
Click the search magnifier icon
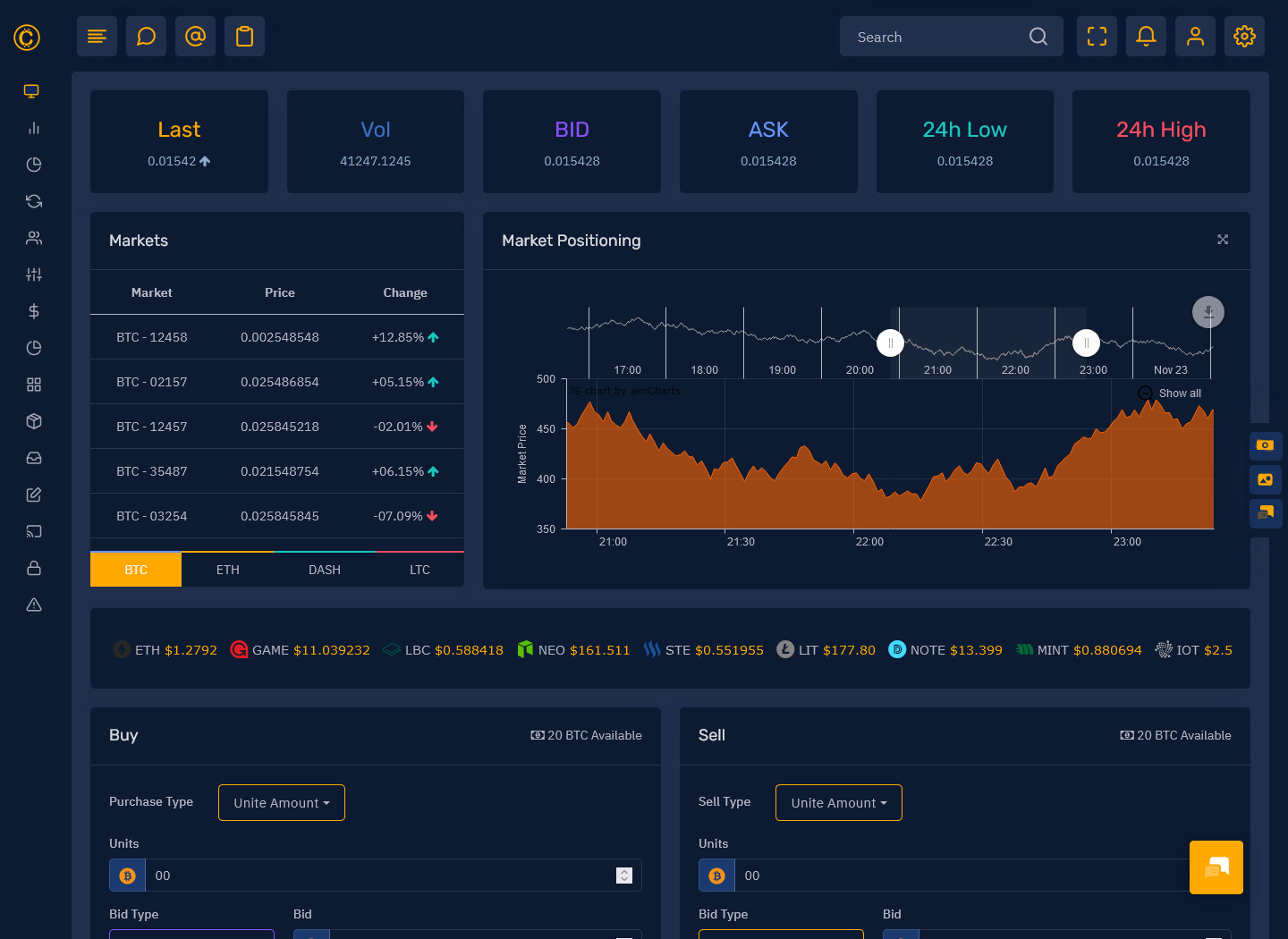[1038, 37]
